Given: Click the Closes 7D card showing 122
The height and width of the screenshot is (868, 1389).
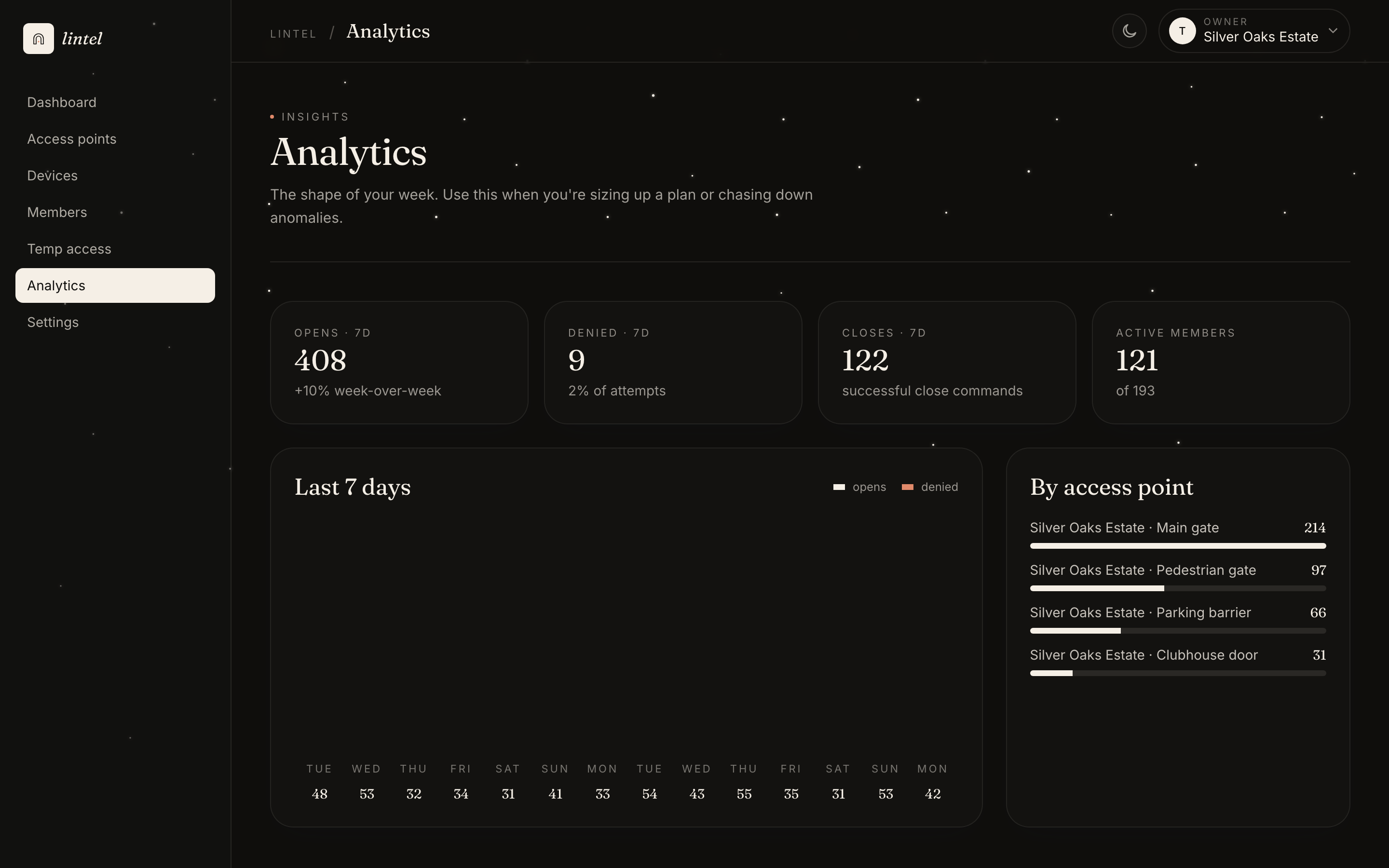Looking at the screenshot, I should click(x=946, y=363).
